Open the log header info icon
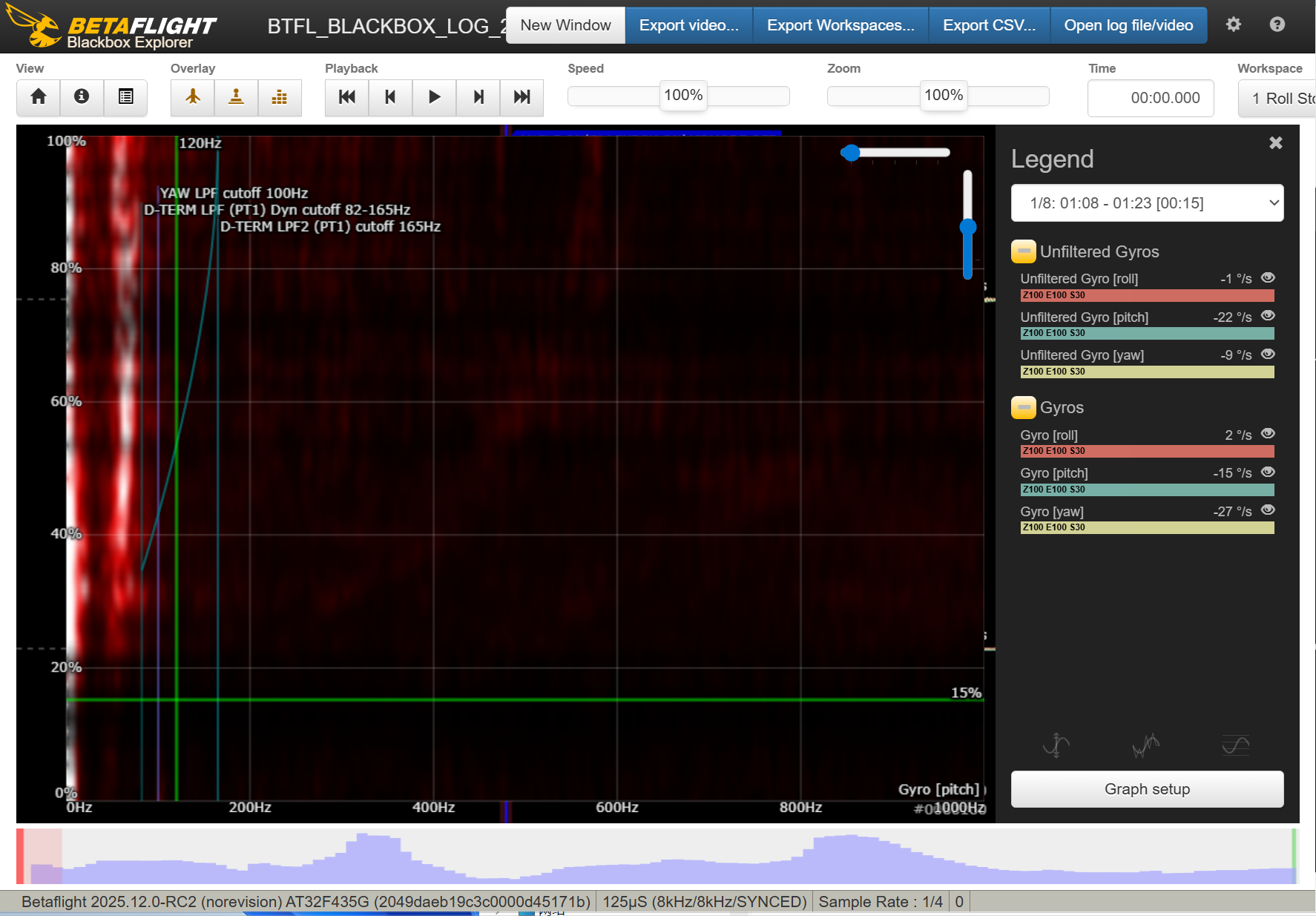This screenshot has width=1316, height=916. 82,97
